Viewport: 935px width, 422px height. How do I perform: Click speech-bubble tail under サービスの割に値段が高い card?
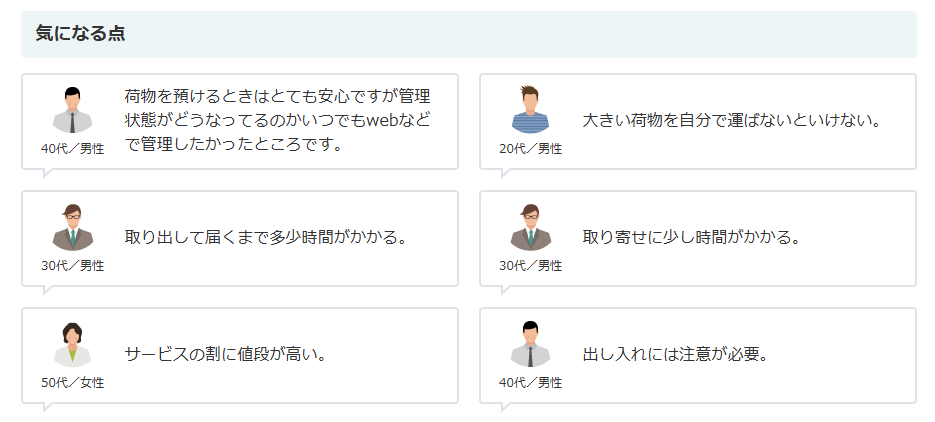[x=47, y=407]
